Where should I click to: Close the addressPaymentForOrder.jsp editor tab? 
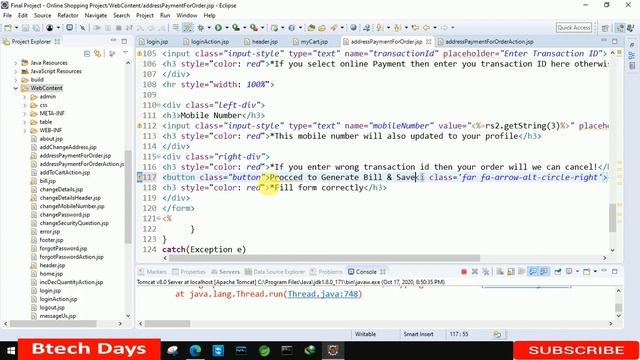point(429,42)
